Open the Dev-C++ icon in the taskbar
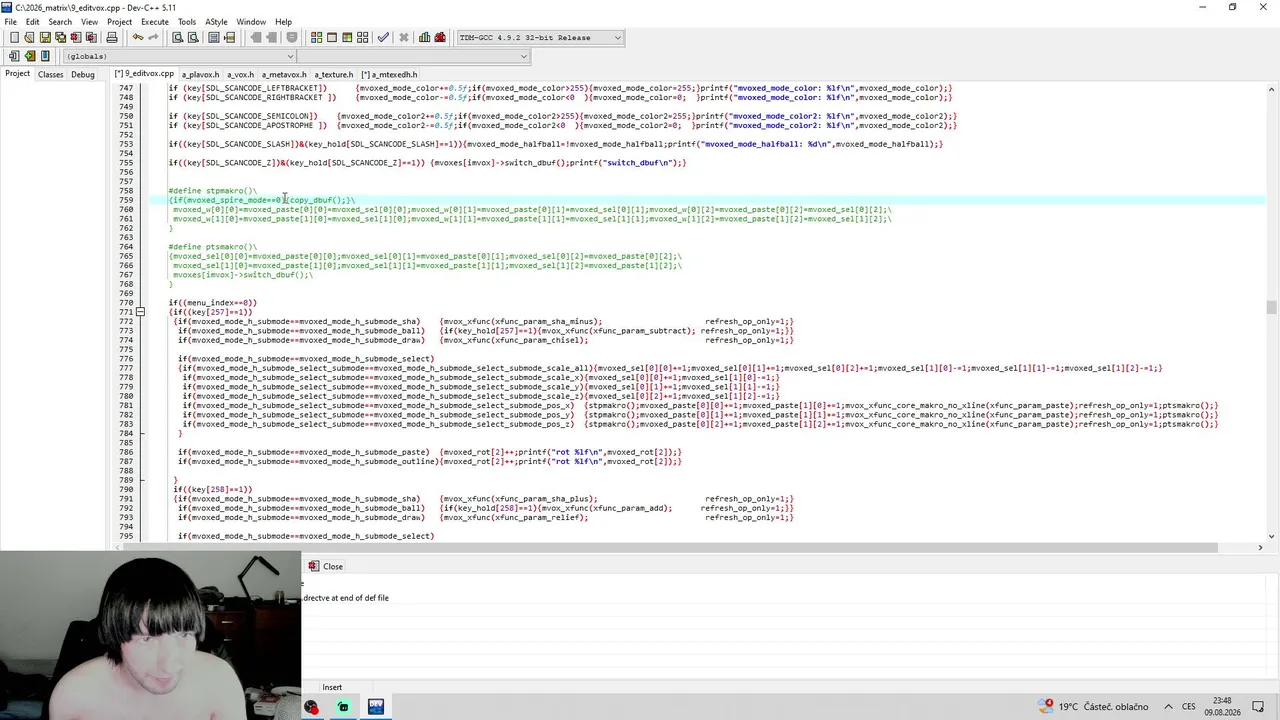This screenshot has width=1280, height=720. (x=375, y=707)
